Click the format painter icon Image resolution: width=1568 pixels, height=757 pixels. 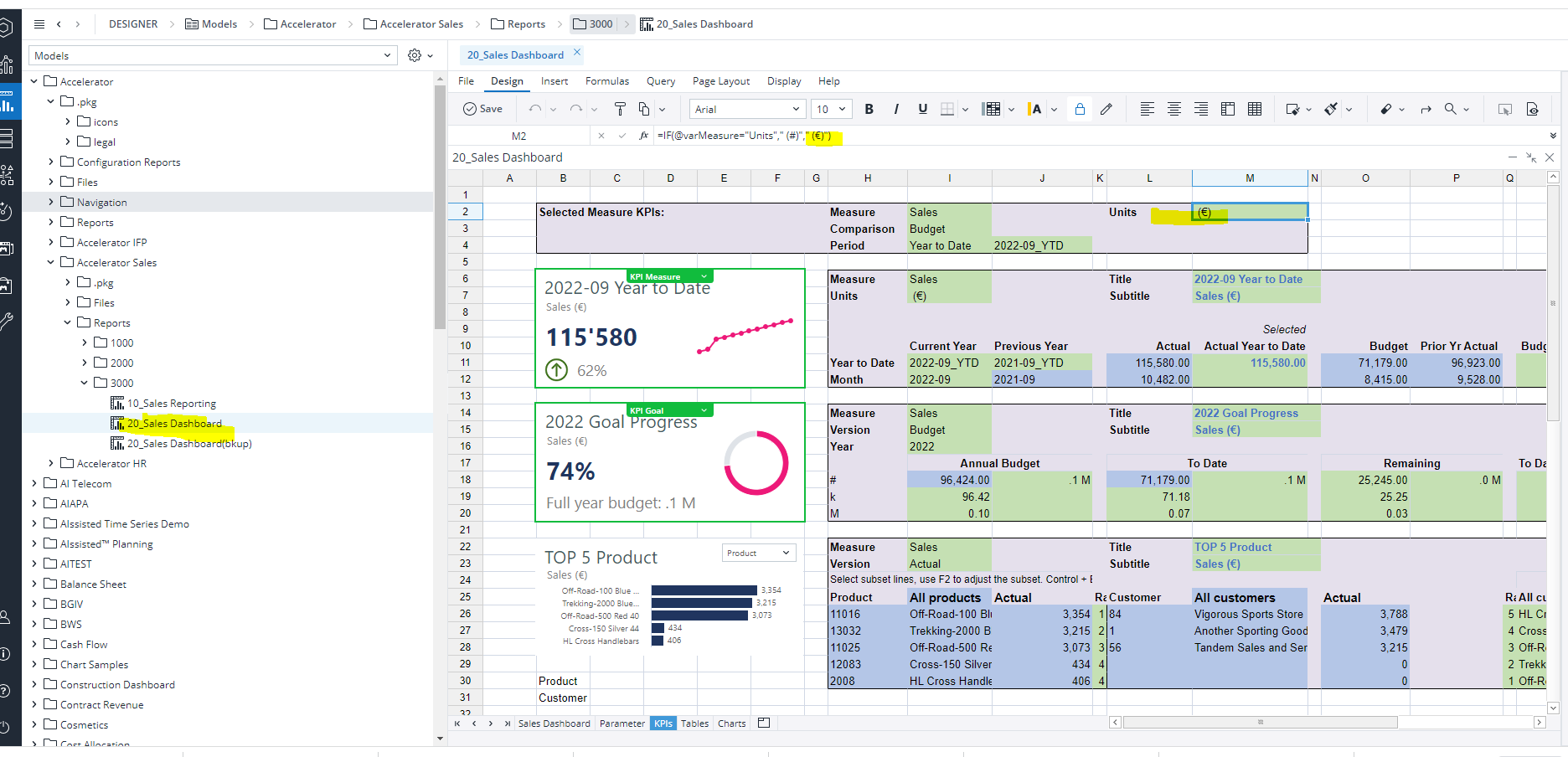620,109
